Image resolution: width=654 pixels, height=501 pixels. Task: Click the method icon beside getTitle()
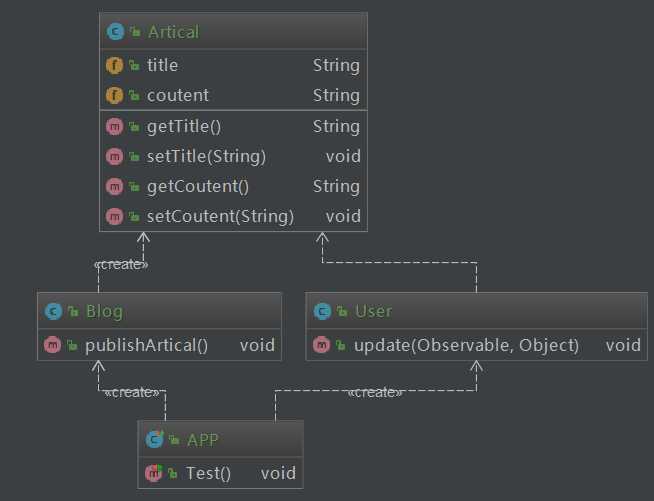point(114,126)
